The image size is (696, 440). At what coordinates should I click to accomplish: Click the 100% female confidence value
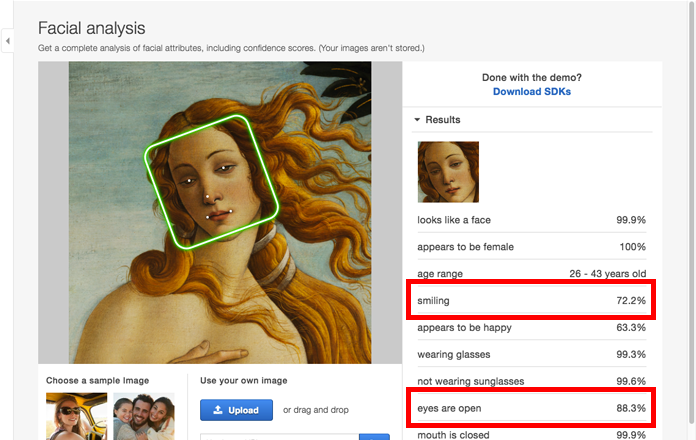633,247
